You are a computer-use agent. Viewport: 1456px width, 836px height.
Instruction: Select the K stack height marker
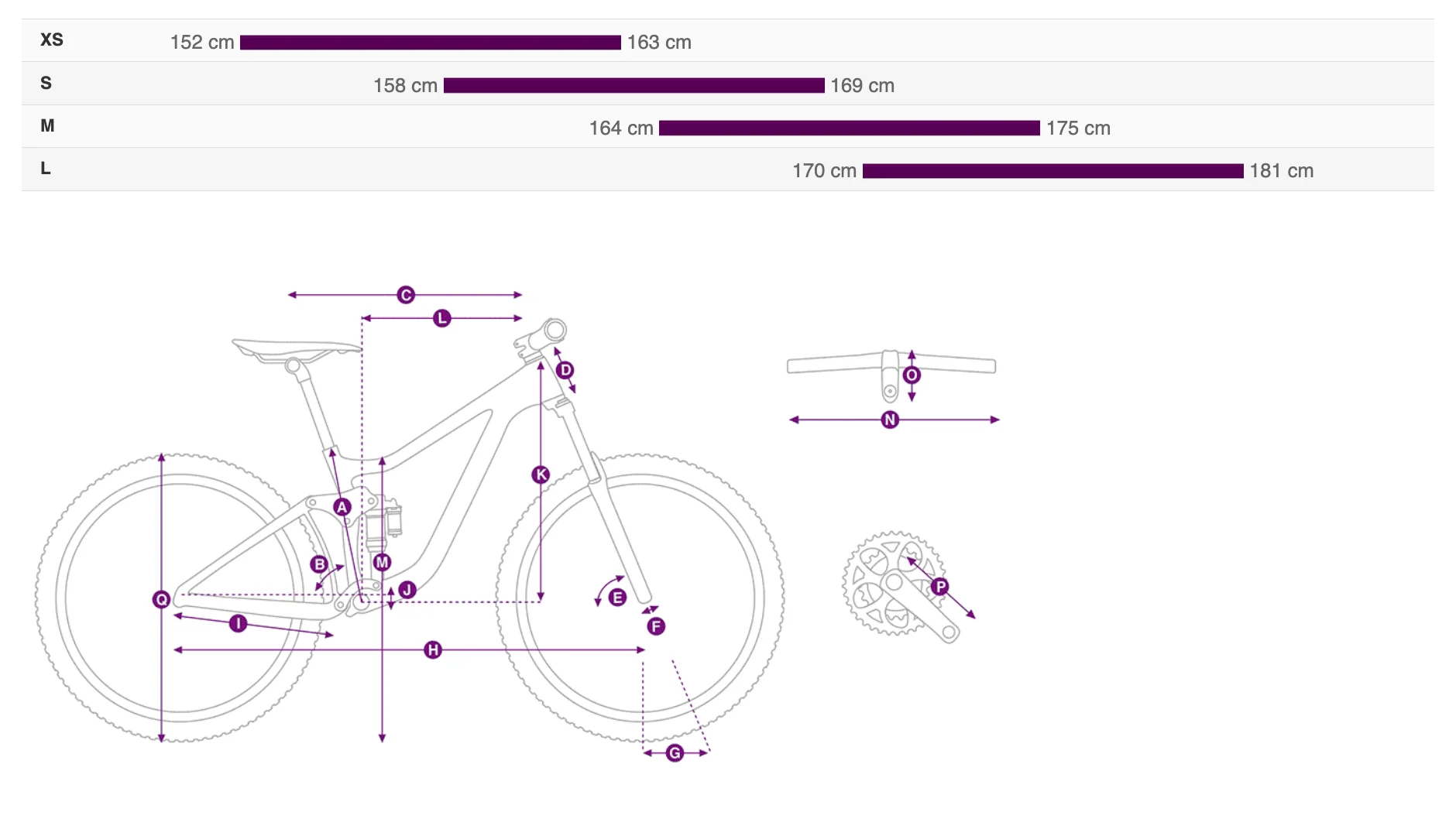(541, 475)
